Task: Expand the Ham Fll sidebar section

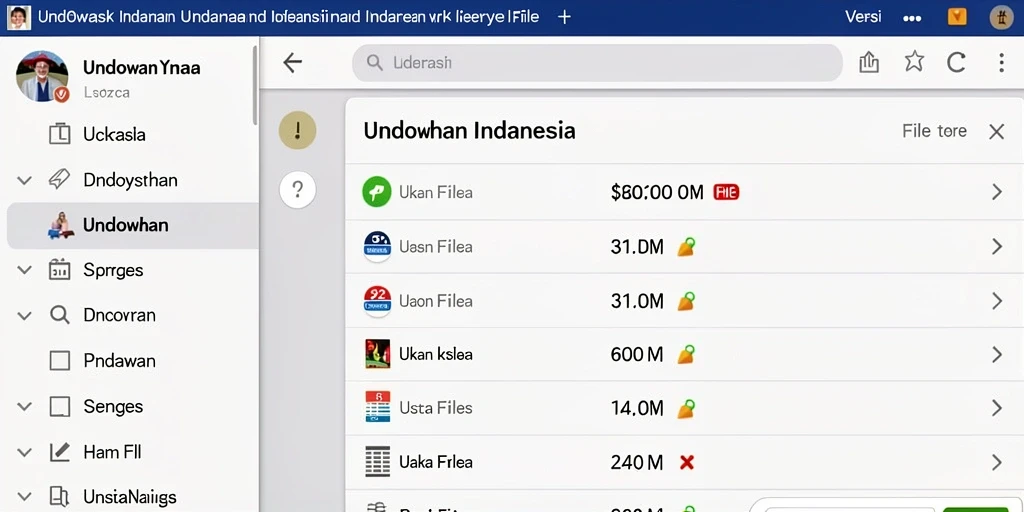Action: click(24, 452)
